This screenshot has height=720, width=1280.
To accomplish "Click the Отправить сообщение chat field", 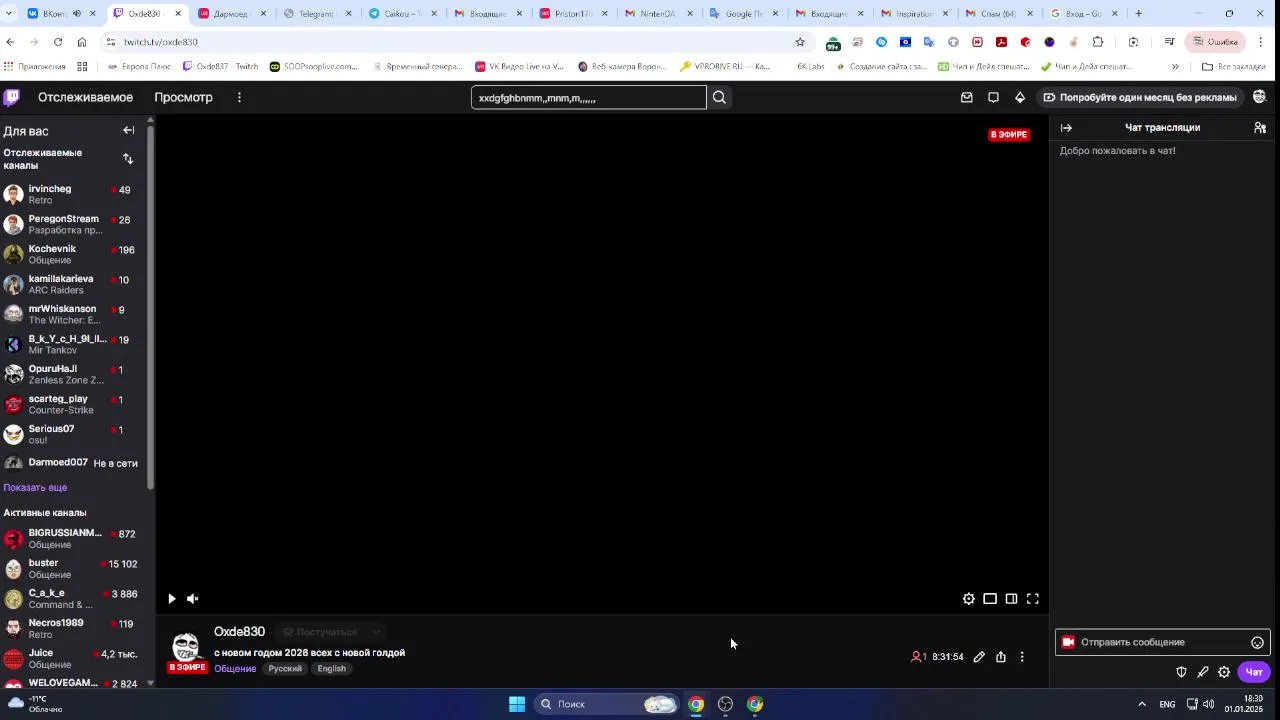I will 1162,642.
